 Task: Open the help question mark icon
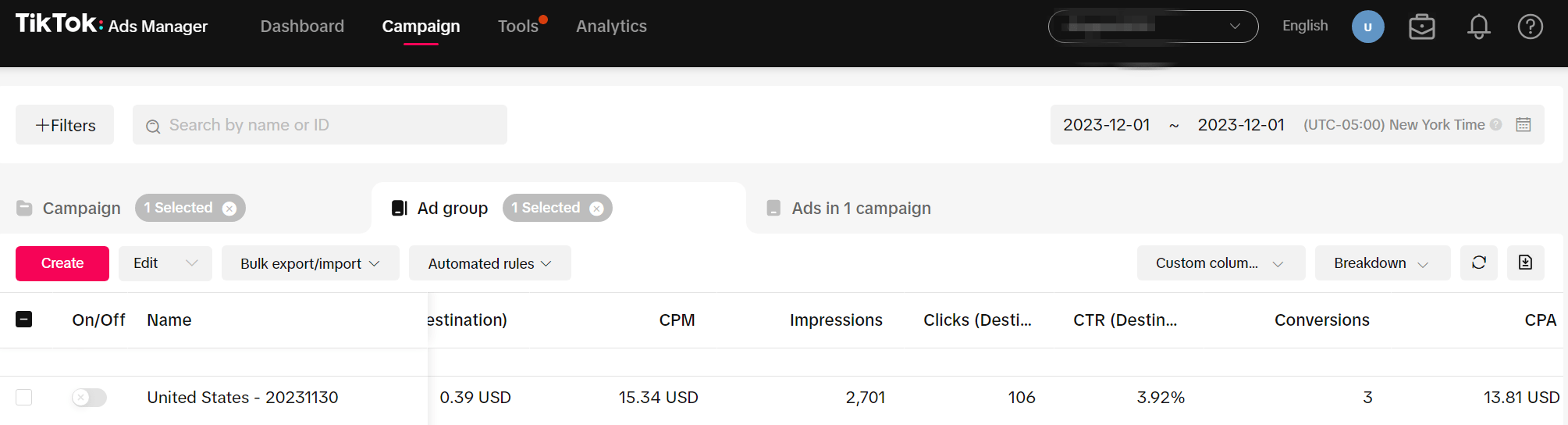pyautogui.click(x=1530, y=27)
